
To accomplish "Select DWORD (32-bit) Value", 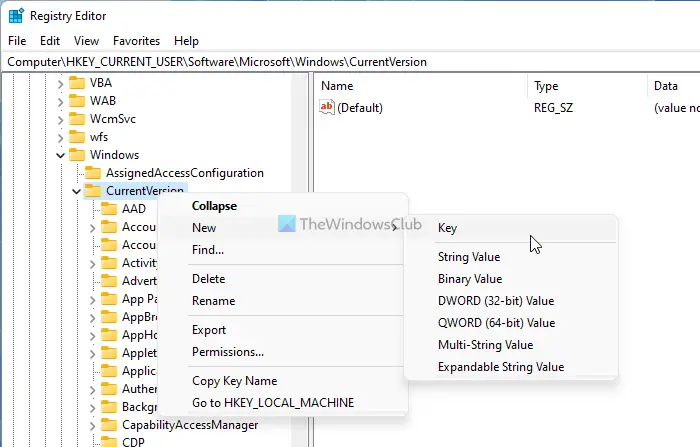I will coord(511,301).
